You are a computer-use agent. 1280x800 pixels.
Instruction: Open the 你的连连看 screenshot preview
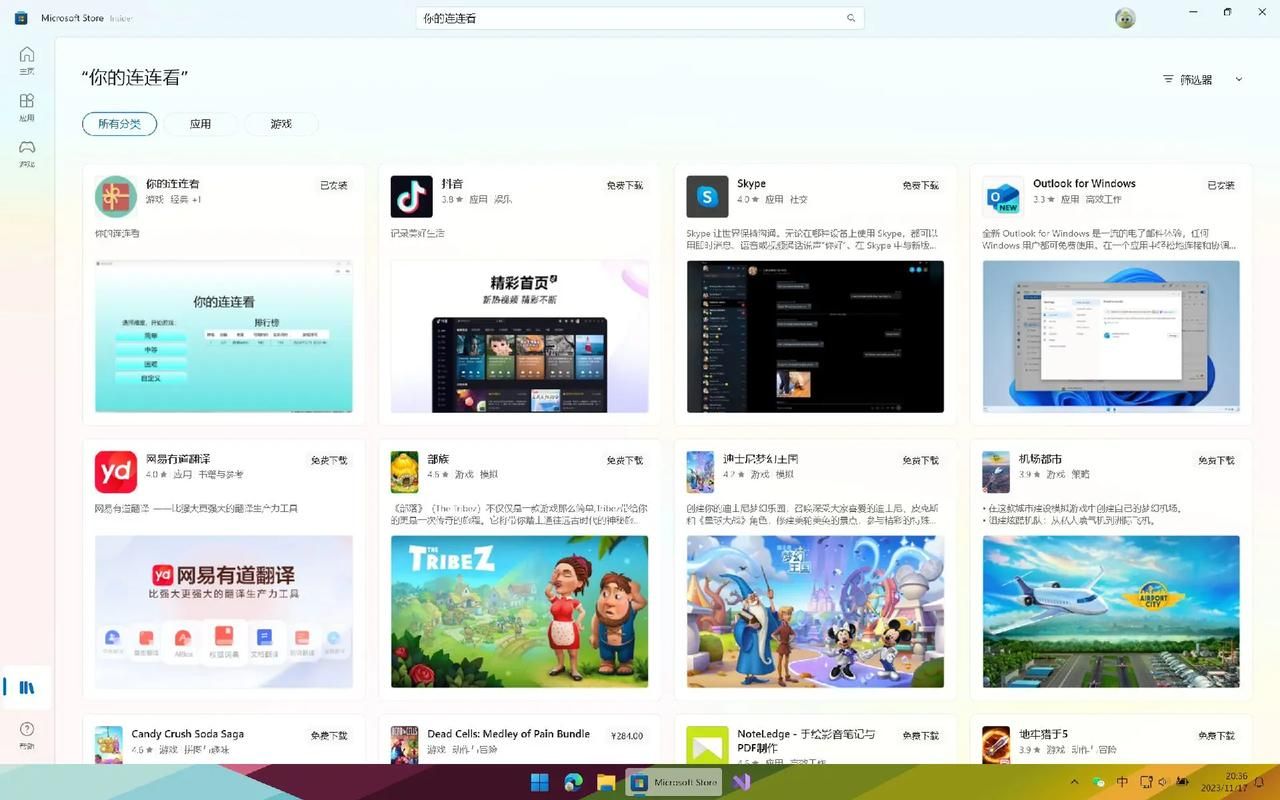pos(224,337)
